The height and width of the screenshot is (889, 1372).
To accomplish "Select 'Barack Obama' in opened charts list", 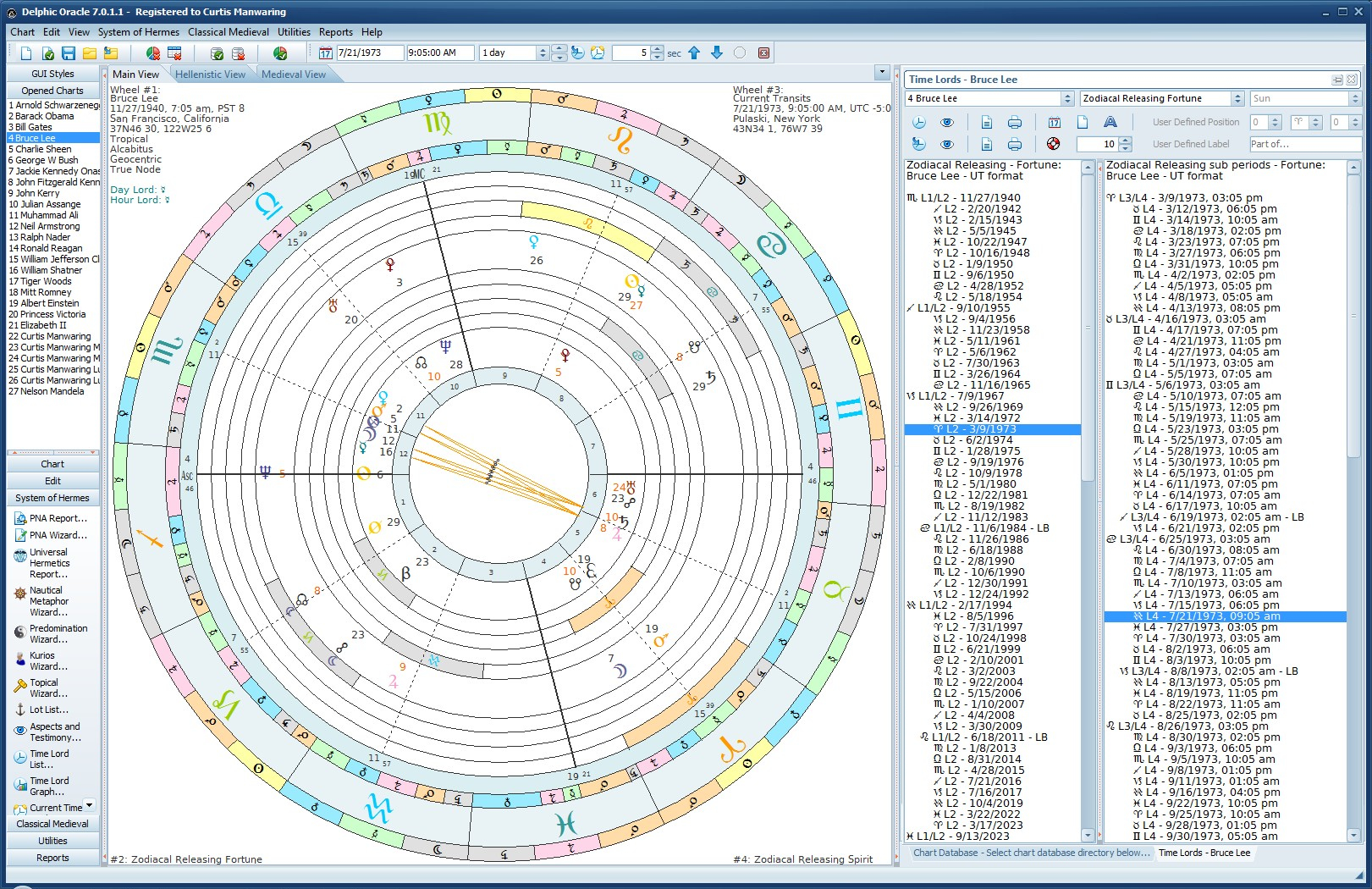I will (x=52, y=116).
